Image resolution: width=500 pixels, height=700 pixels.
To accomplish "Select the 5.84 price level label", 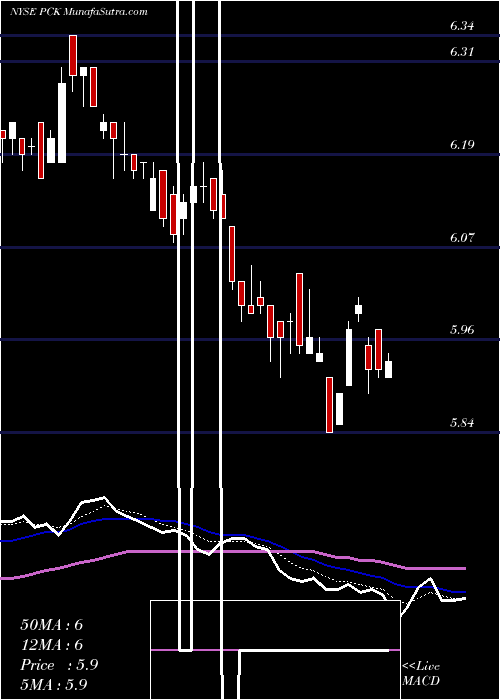I will [462, 422].
